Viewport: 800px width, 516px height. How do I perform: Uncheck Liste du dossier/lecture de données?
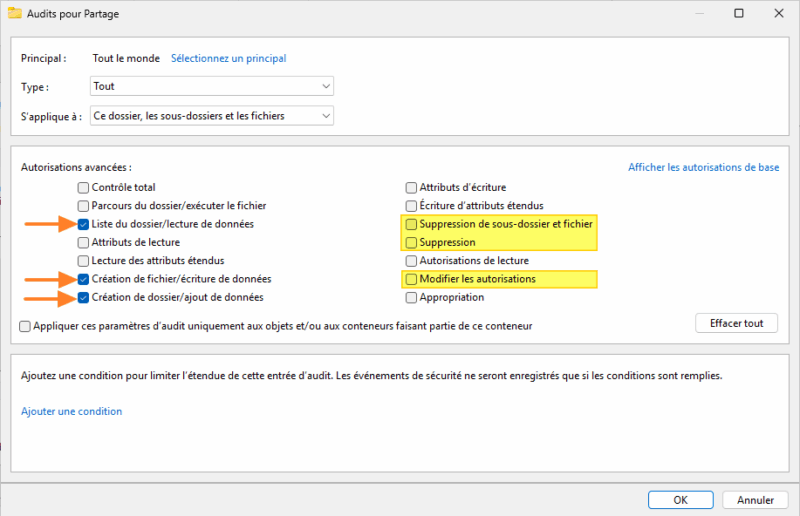pos(84,224)
